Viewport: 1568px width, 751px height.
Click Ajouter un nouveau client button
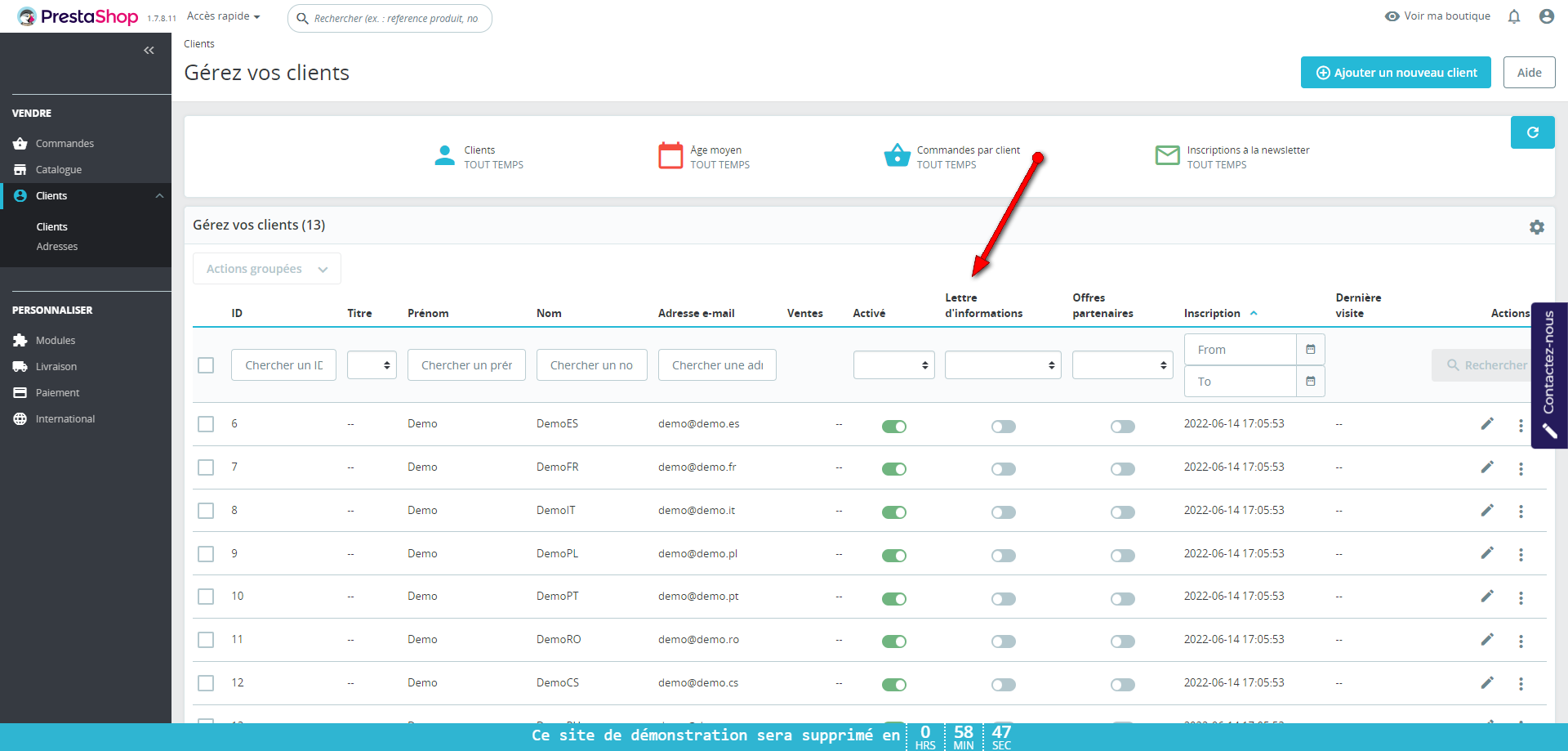coord(1395,73)
